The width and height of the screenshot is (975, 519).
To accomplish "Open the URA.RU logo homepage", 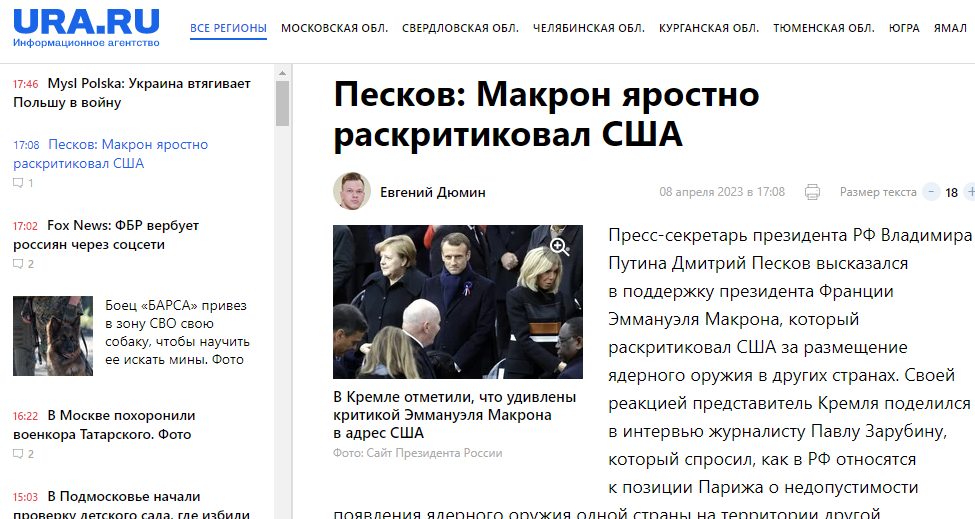I will click(x=86, y=28).
